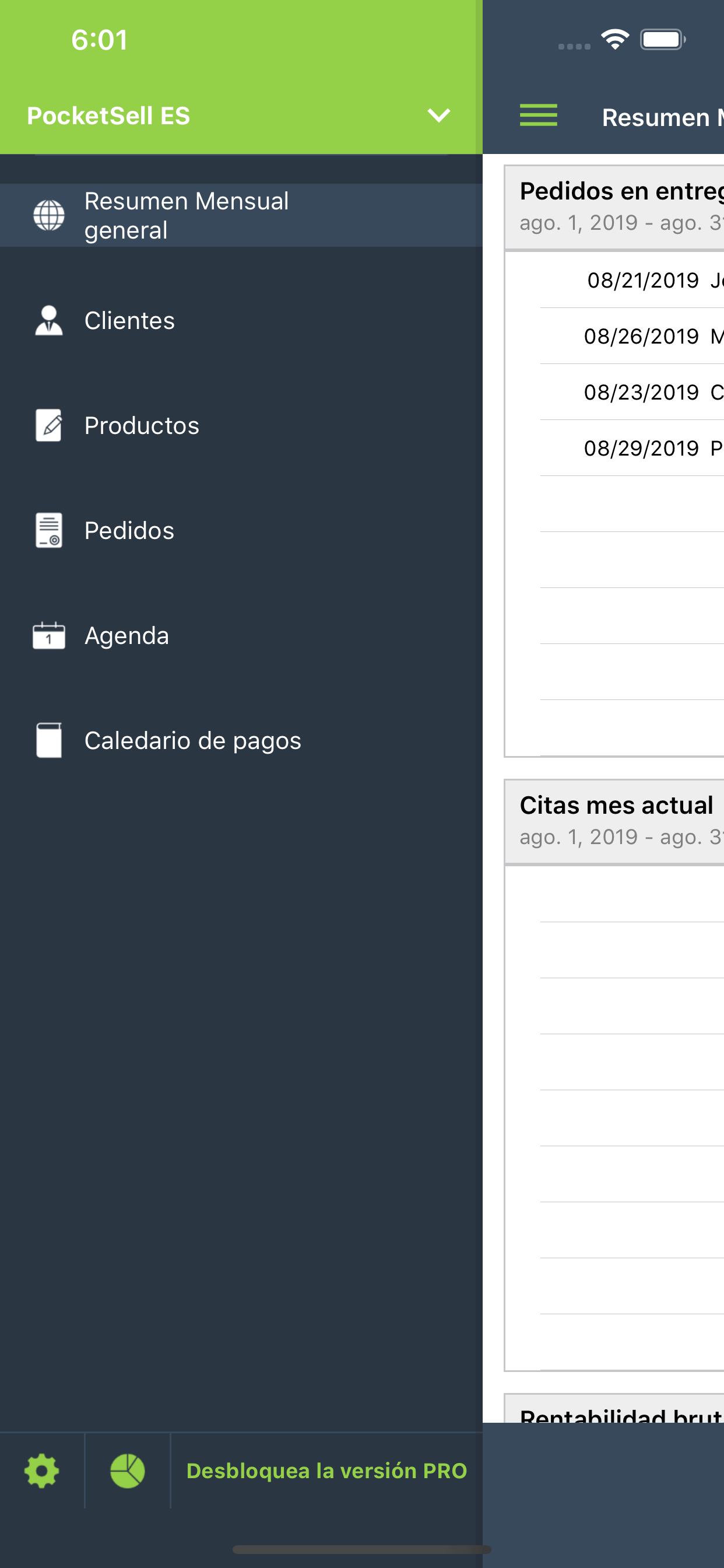
Task: Click the calendar icon for Agenda
Action: pyautogui.click(x=48, y=635)
